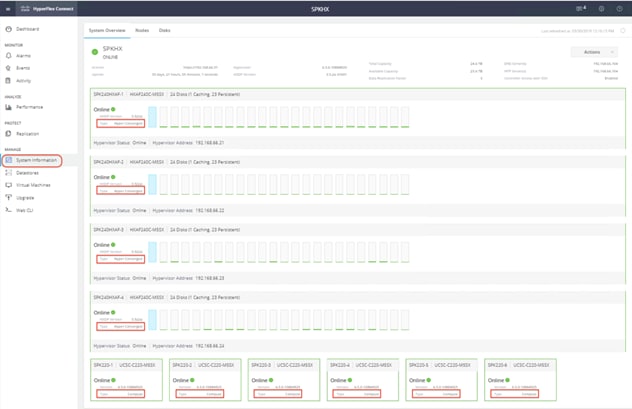
Task: Open the alerts counter icon in the header
Action: 581,8
